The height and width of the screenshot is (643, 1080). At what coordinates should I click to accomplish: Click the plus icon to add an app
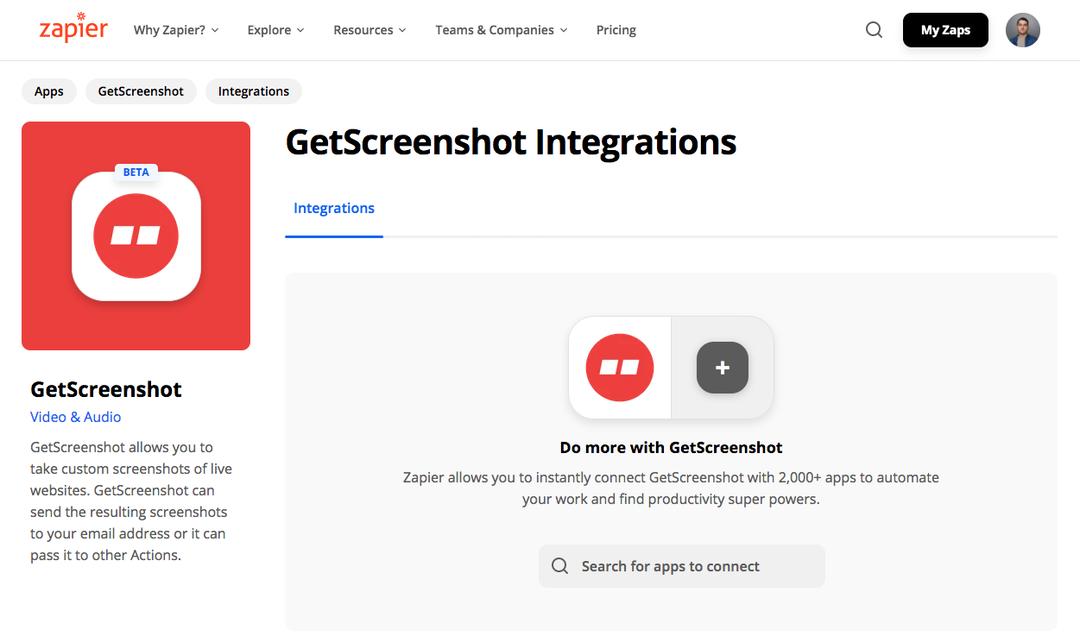tap(722, 368)
